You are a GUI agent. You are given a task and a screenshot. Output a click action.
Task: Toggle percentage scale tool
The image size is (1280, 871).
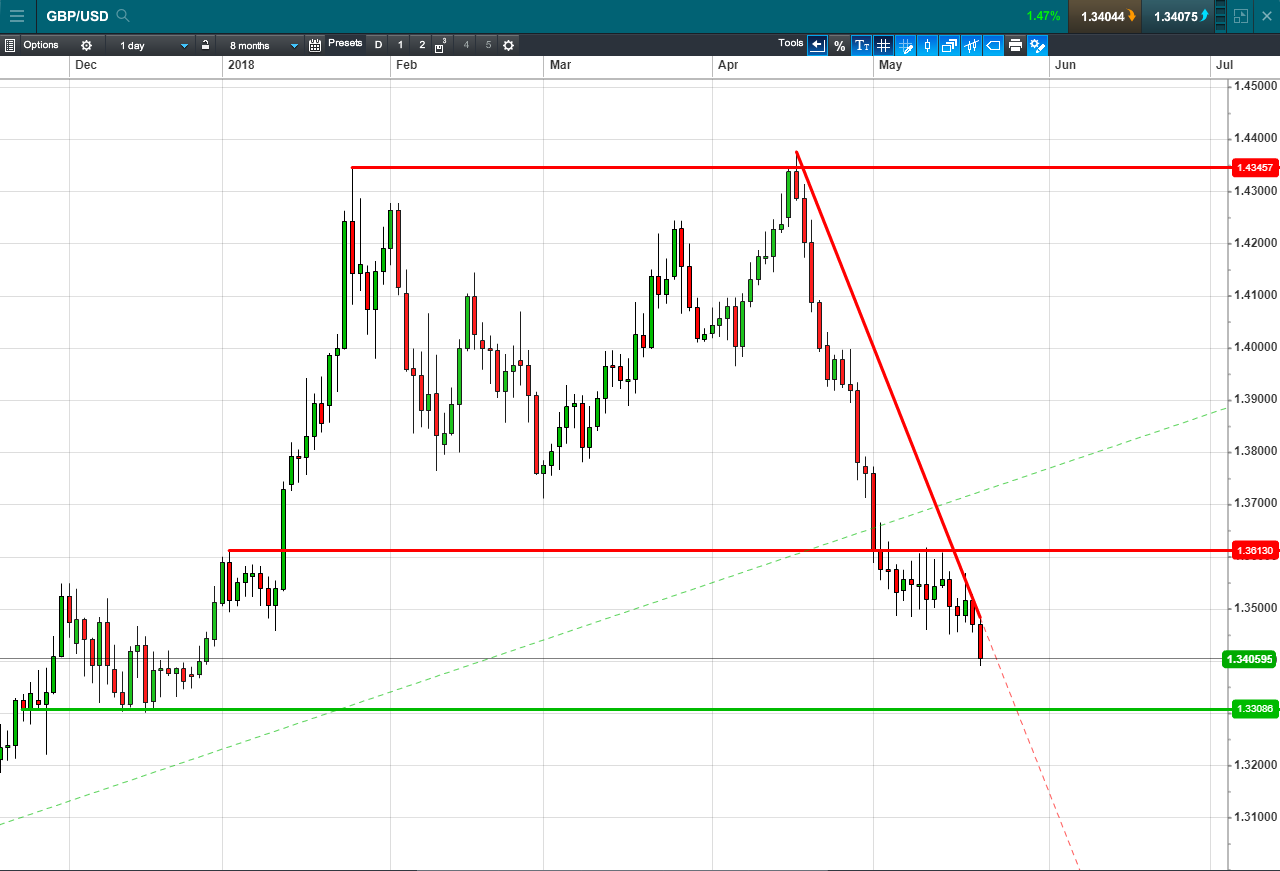(x=839, y=45)
